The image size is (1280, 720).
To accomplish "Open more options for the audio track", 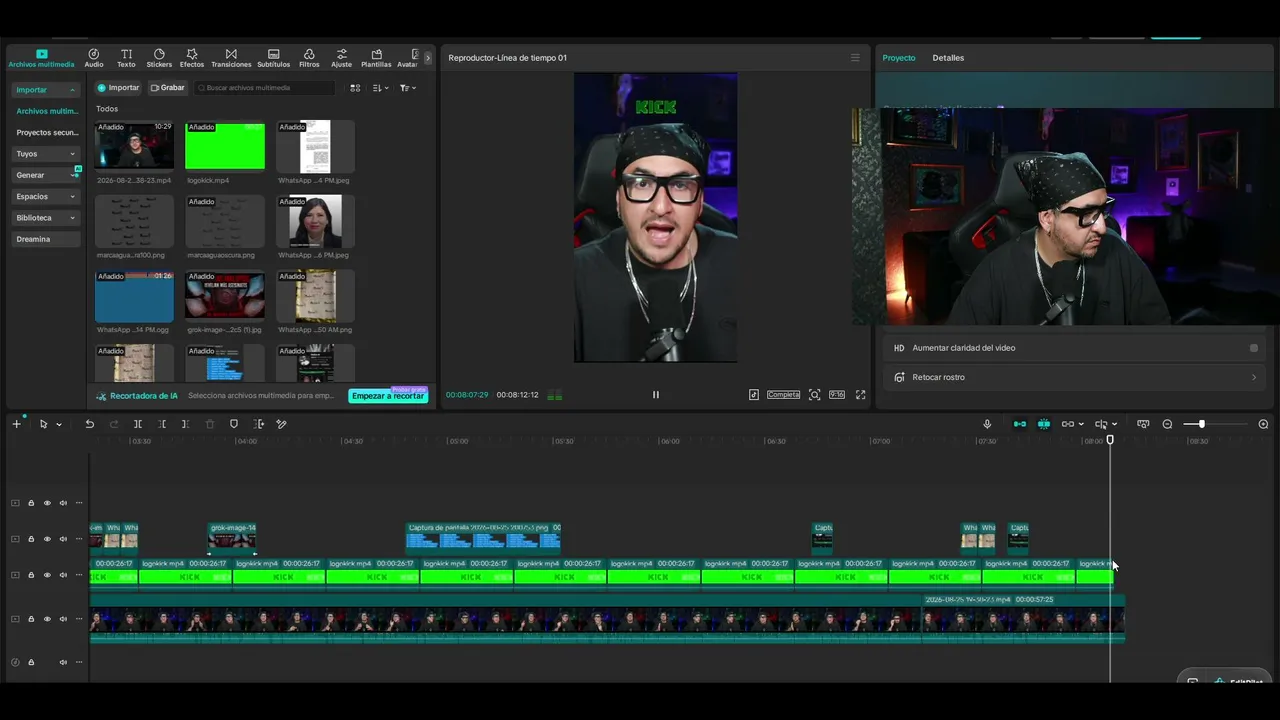I will [x=79, y=662].
